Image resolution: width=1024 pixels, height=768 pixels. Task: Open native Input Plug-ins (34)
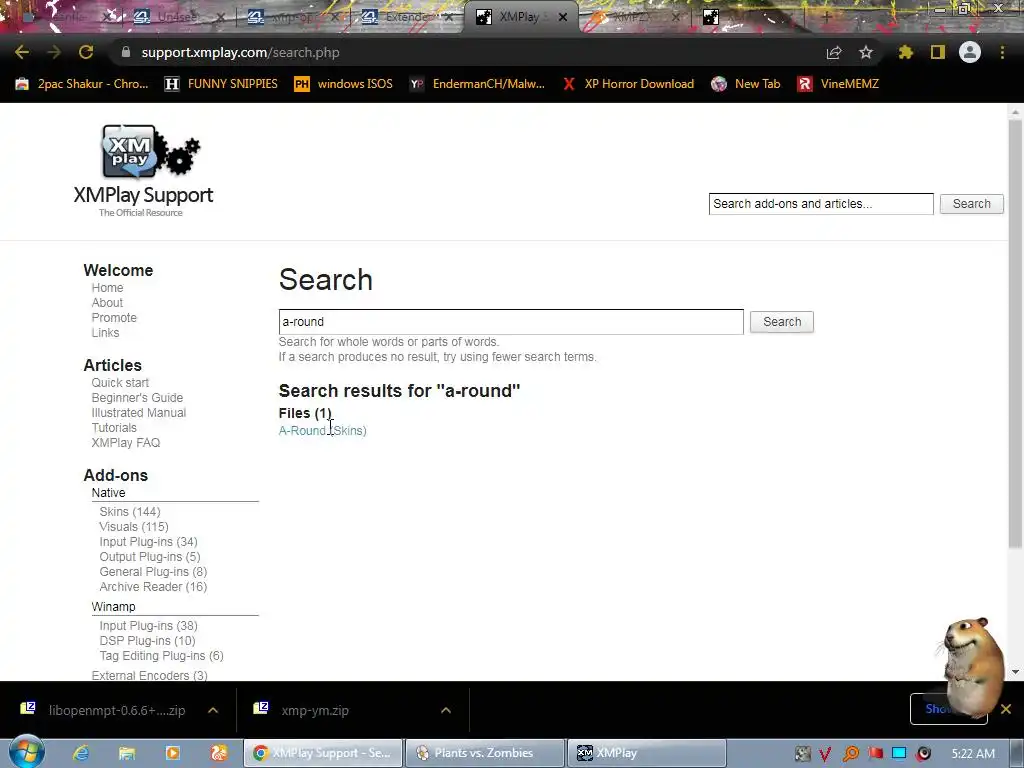[148, 541]
